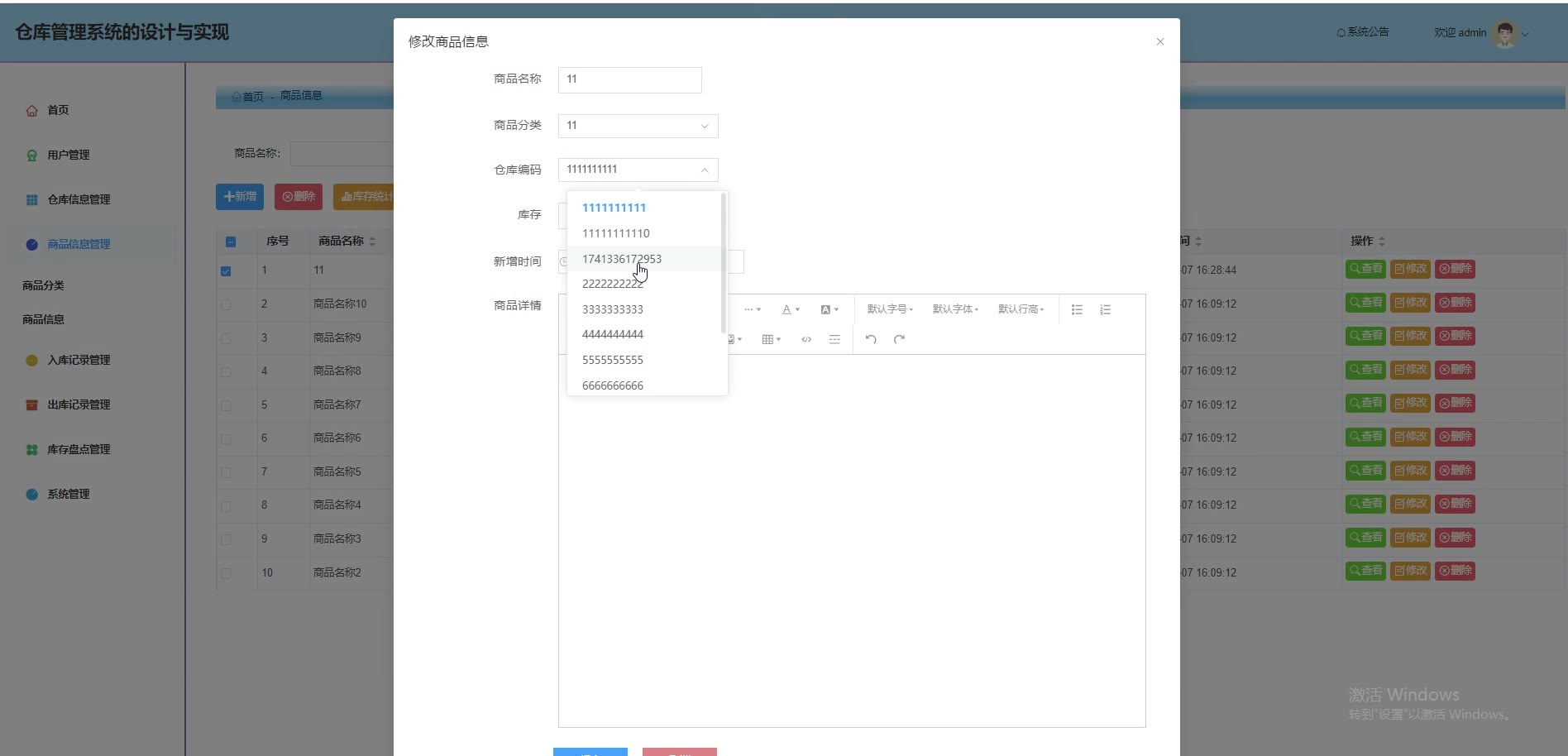
Task: Click the 商品名称 search field behind the dialog
Action: (x=342, y=154)
